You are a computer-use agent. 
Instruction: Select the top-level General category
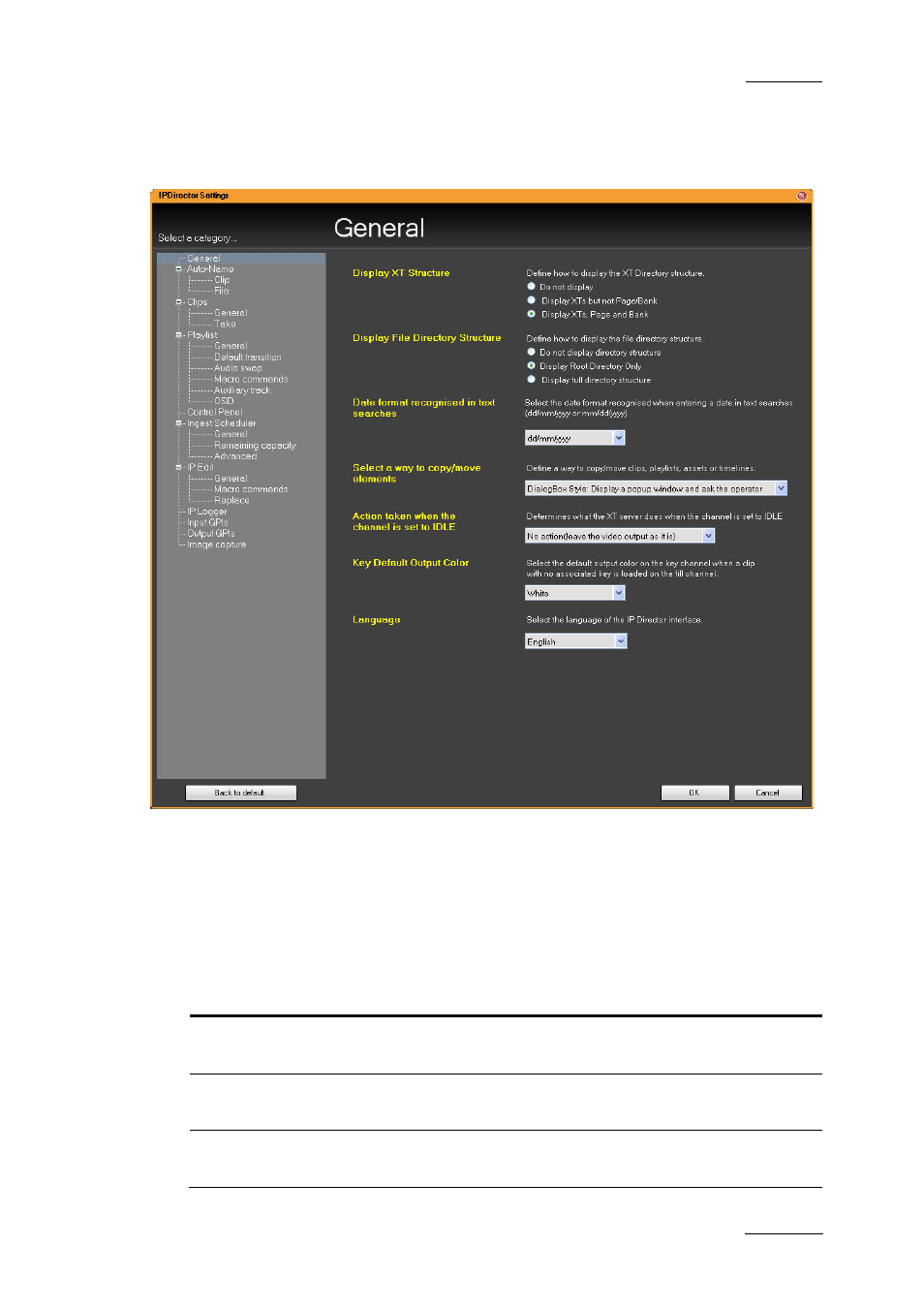click(204, 259)
